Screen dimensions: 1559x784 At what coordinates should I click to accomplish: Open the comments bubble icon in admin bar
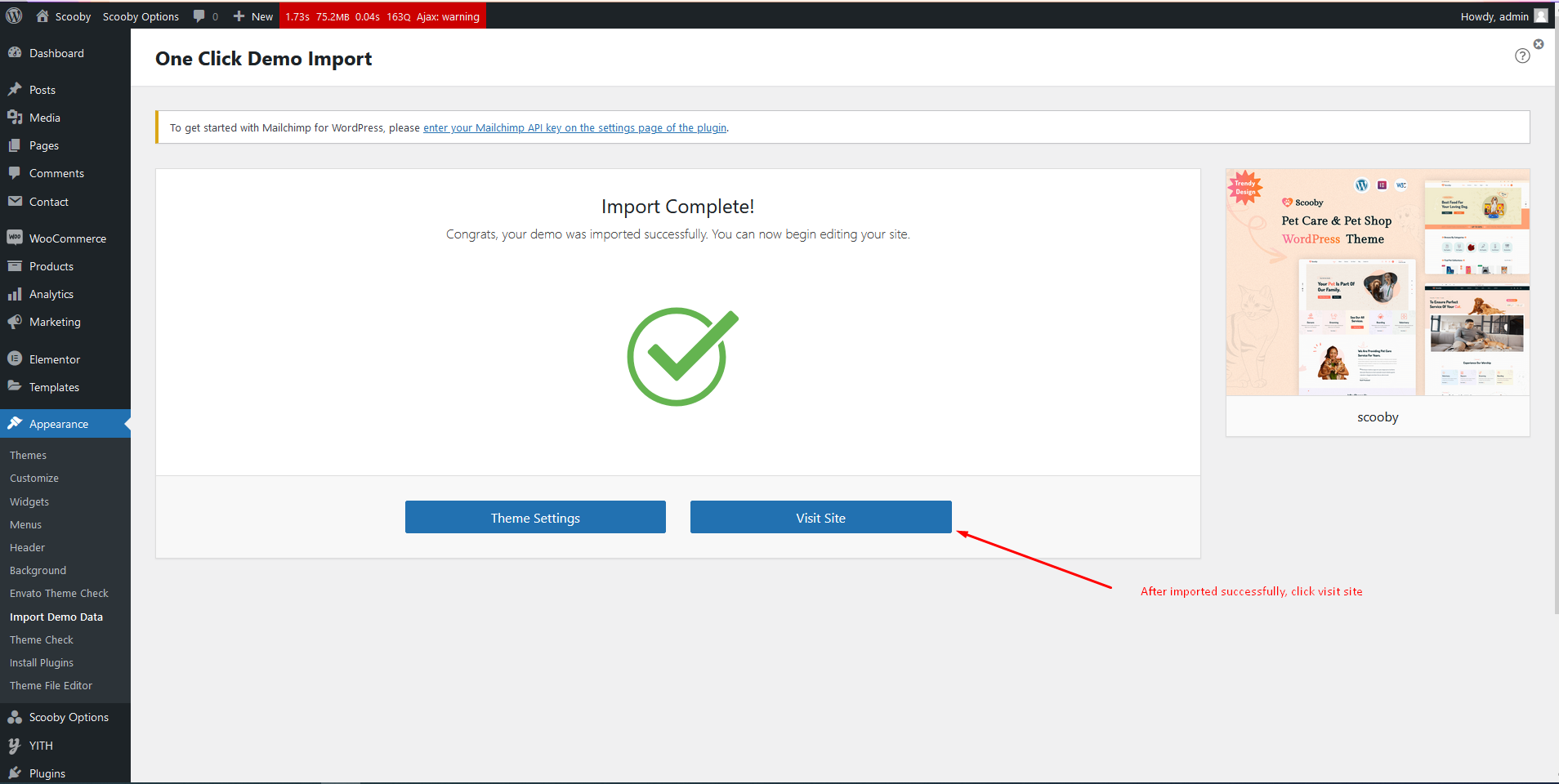199,16
